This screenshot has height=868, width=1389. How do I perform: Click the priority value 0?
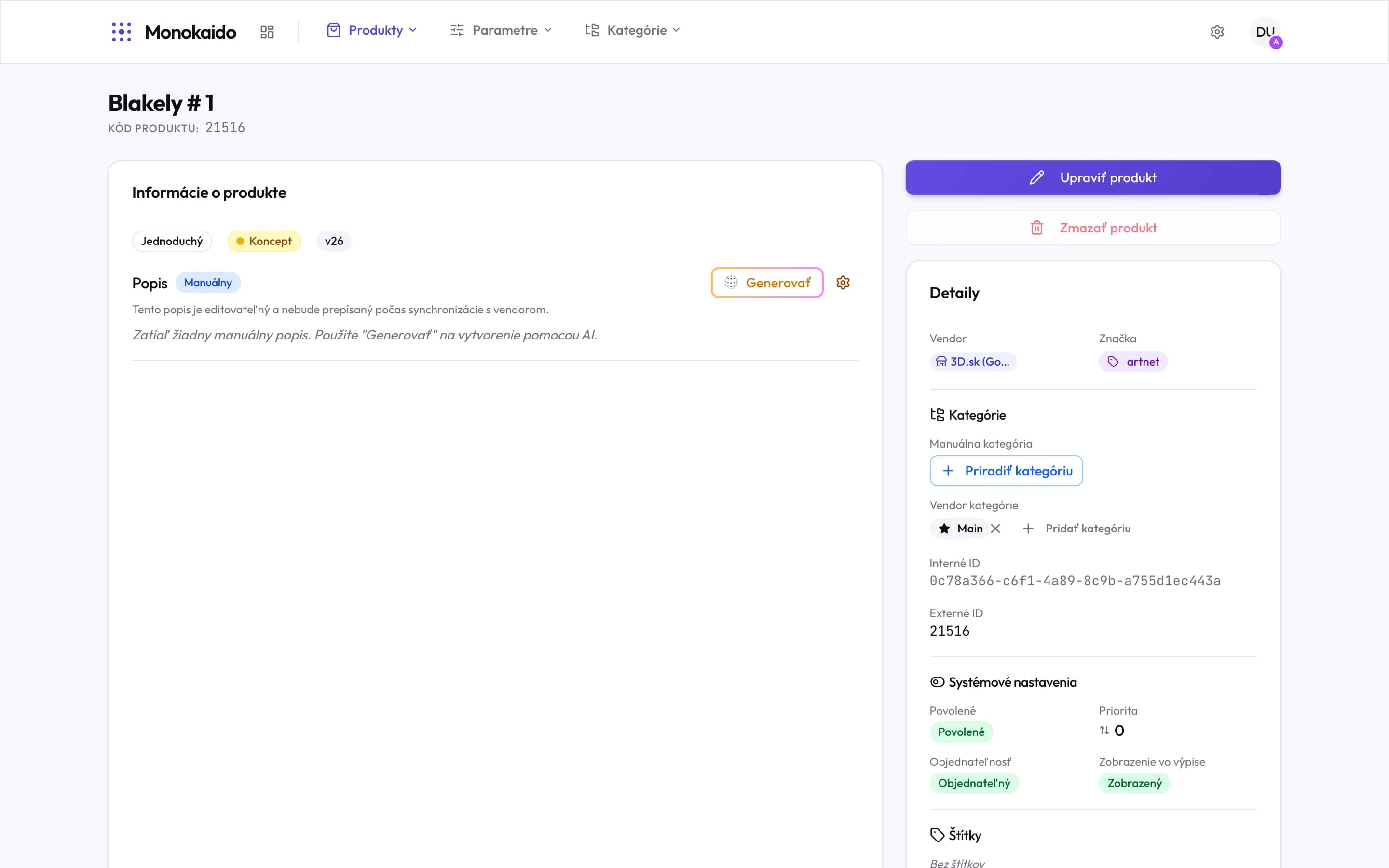1119,730
